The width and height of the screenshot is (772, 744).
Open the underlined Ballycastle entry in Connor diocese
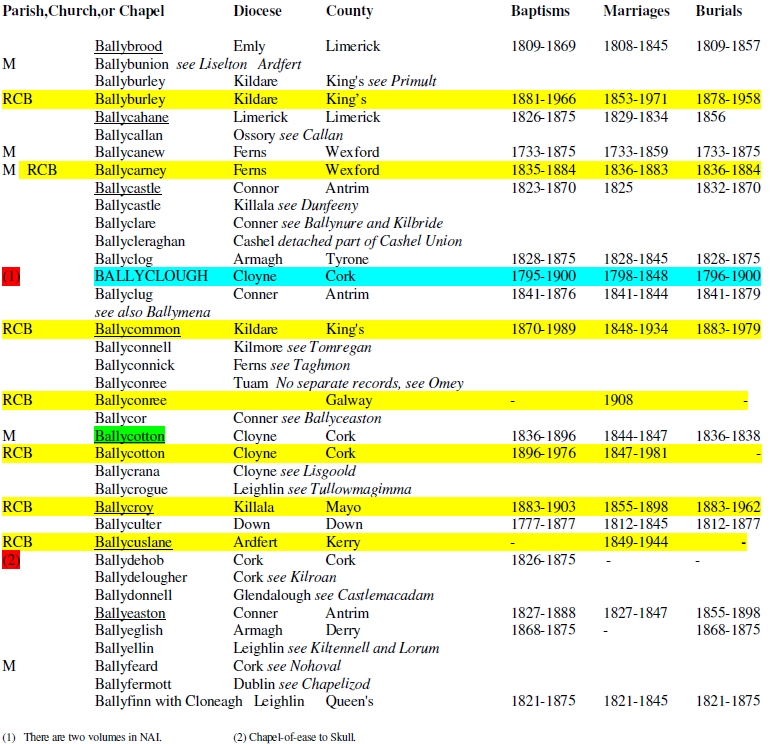pyautogui.click(x=128, y=188)
